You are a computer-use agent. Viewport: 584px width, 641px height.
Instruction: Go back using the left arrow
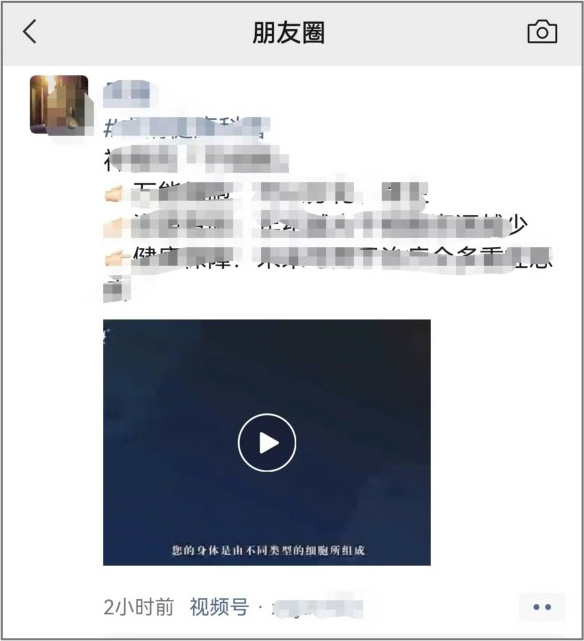(x=29, y=31)
